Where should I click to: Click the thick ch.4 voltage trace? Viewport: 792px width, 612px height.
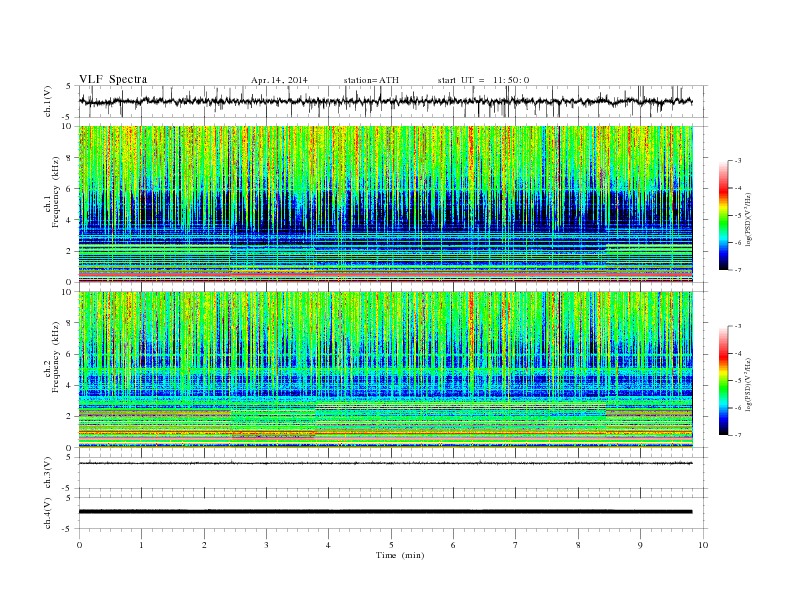tap(385, 512)
